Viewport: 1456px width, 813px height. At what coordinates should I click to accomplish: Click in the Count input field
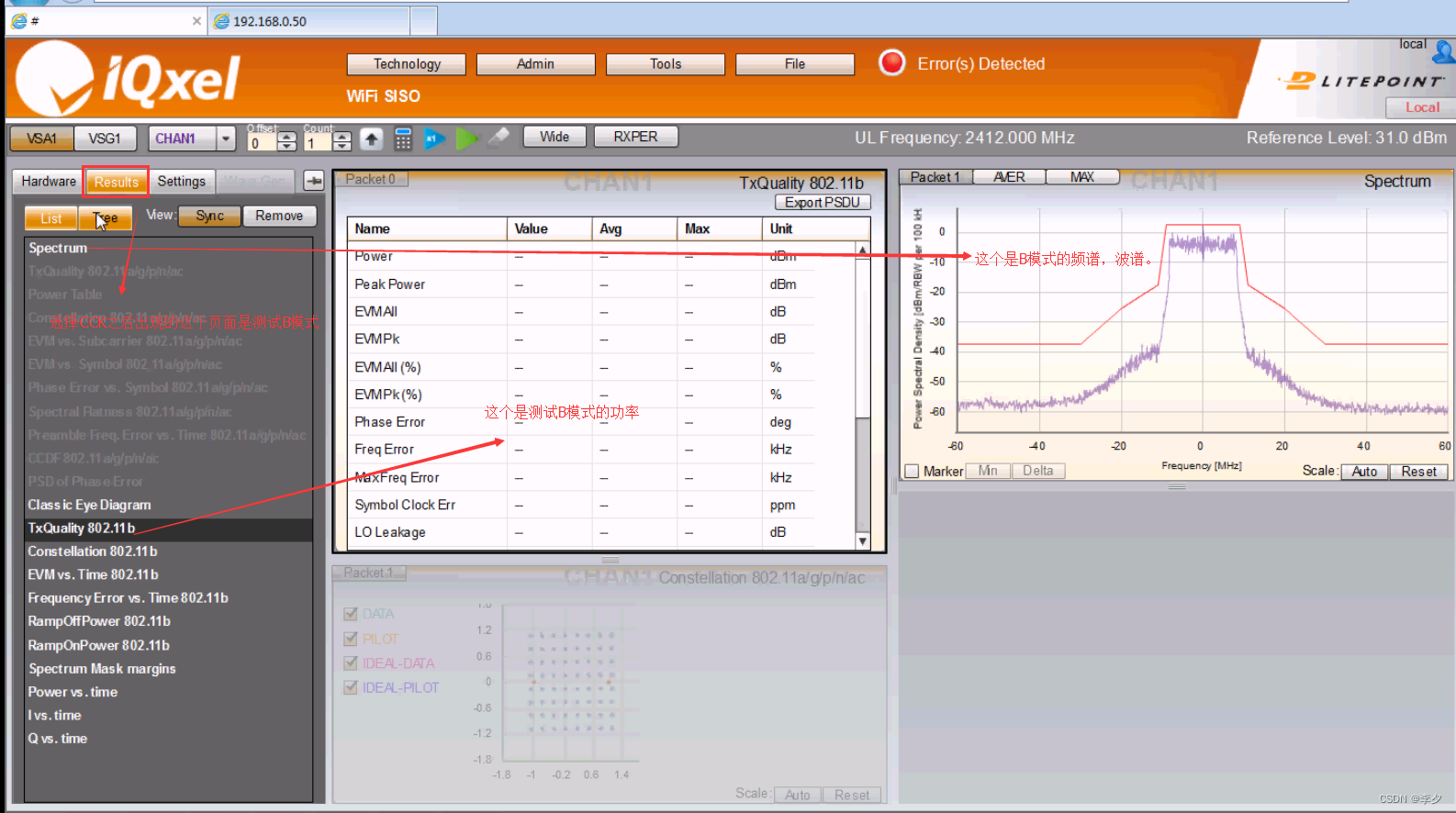(318, 142)
